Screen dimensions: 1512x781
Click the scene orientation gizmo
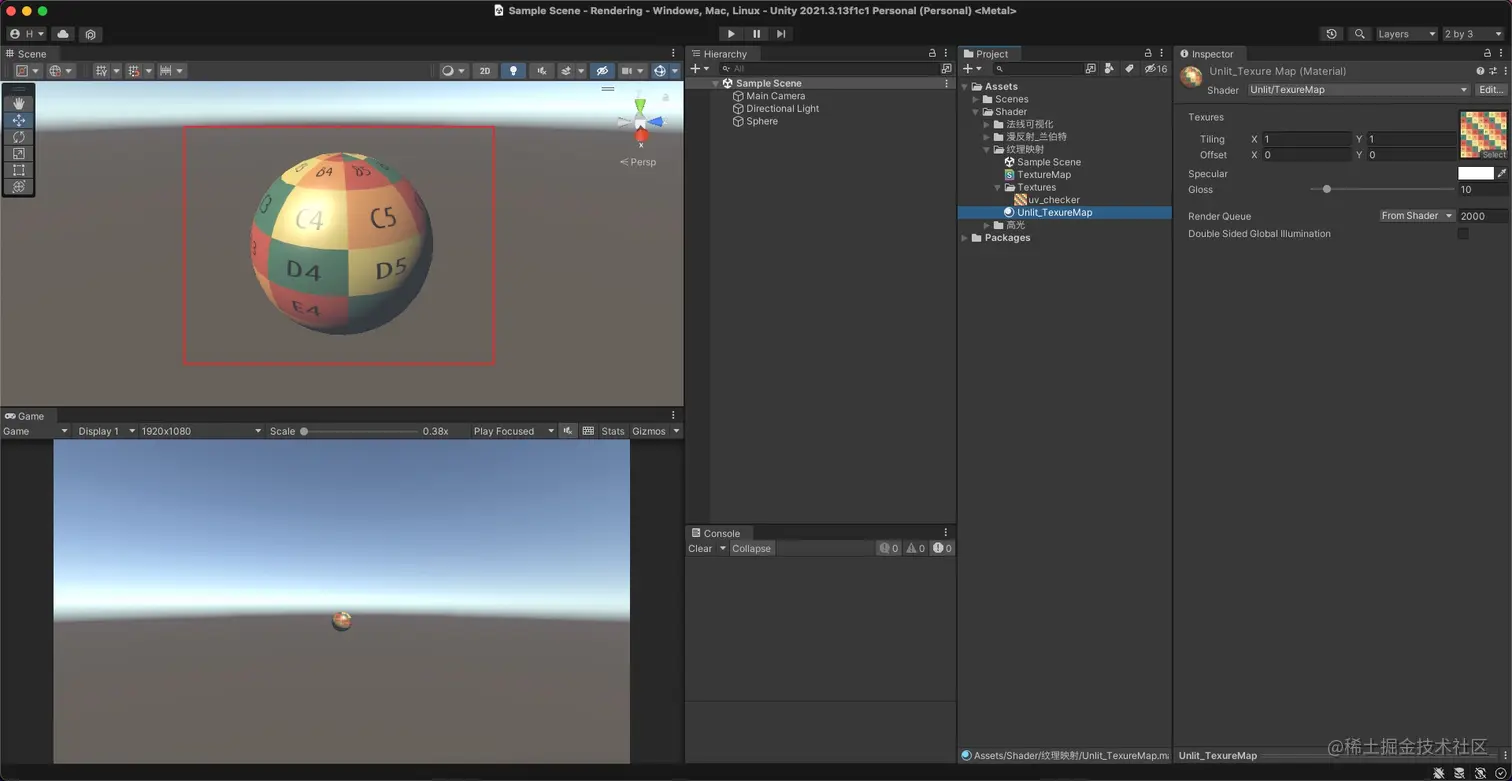point(640,122)
